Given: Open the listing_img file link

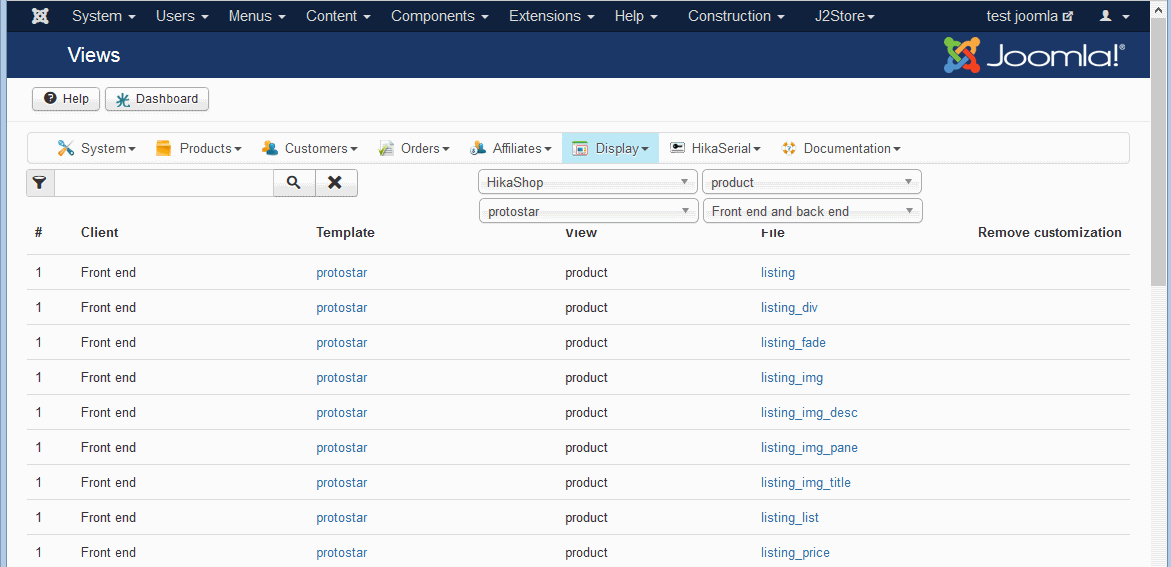Looking at the screenshot, I should pyautogui.click(x=792, y=377).
